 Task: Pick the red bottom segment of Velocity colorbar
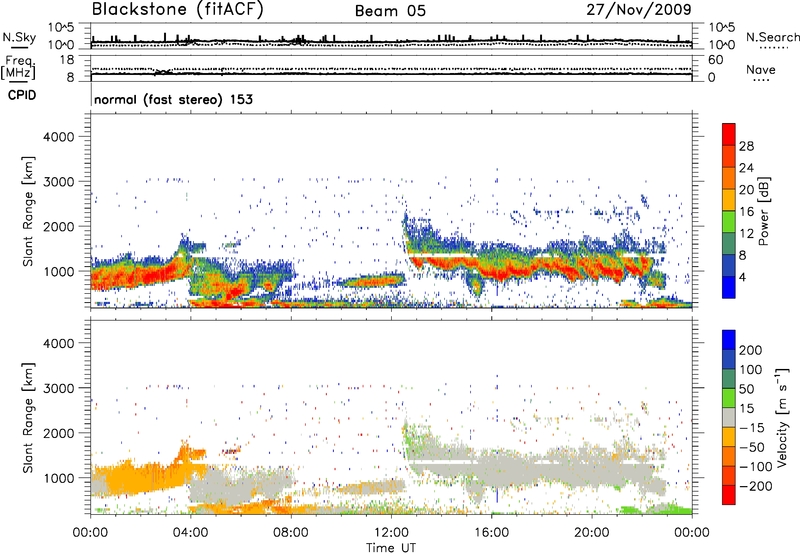729,495
